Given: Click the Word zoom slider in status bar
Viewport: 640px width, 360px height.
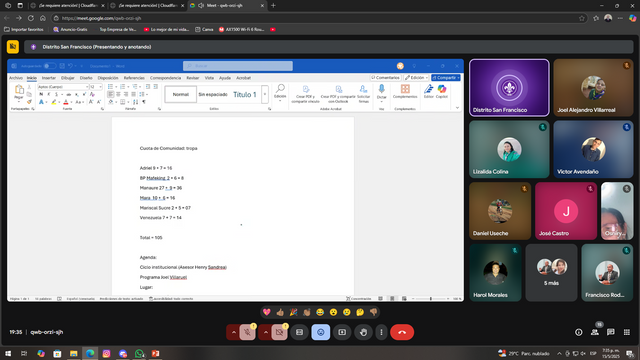Looking at the screenshot, I should (431, 299).
